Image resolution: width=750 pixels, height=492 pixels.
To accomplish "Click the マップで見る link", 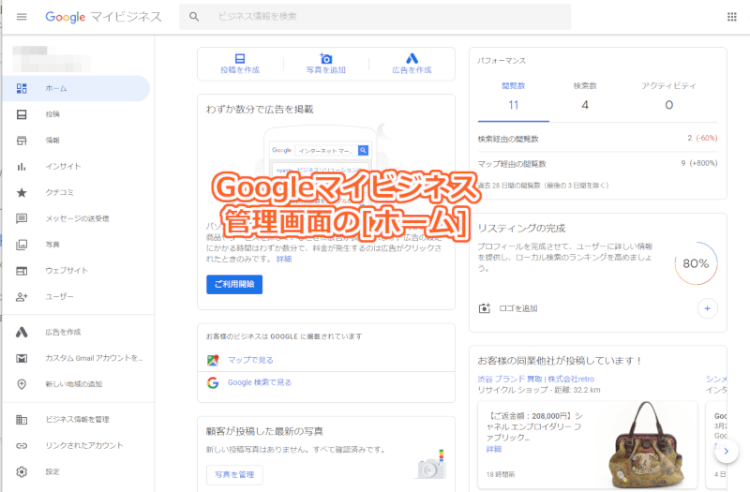I will click(x=251, y=360).
